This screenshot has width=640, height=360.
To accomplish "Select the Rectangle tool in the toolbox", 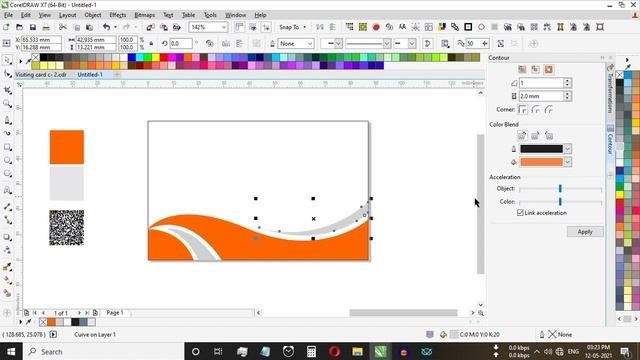I will tap(7, 147).
